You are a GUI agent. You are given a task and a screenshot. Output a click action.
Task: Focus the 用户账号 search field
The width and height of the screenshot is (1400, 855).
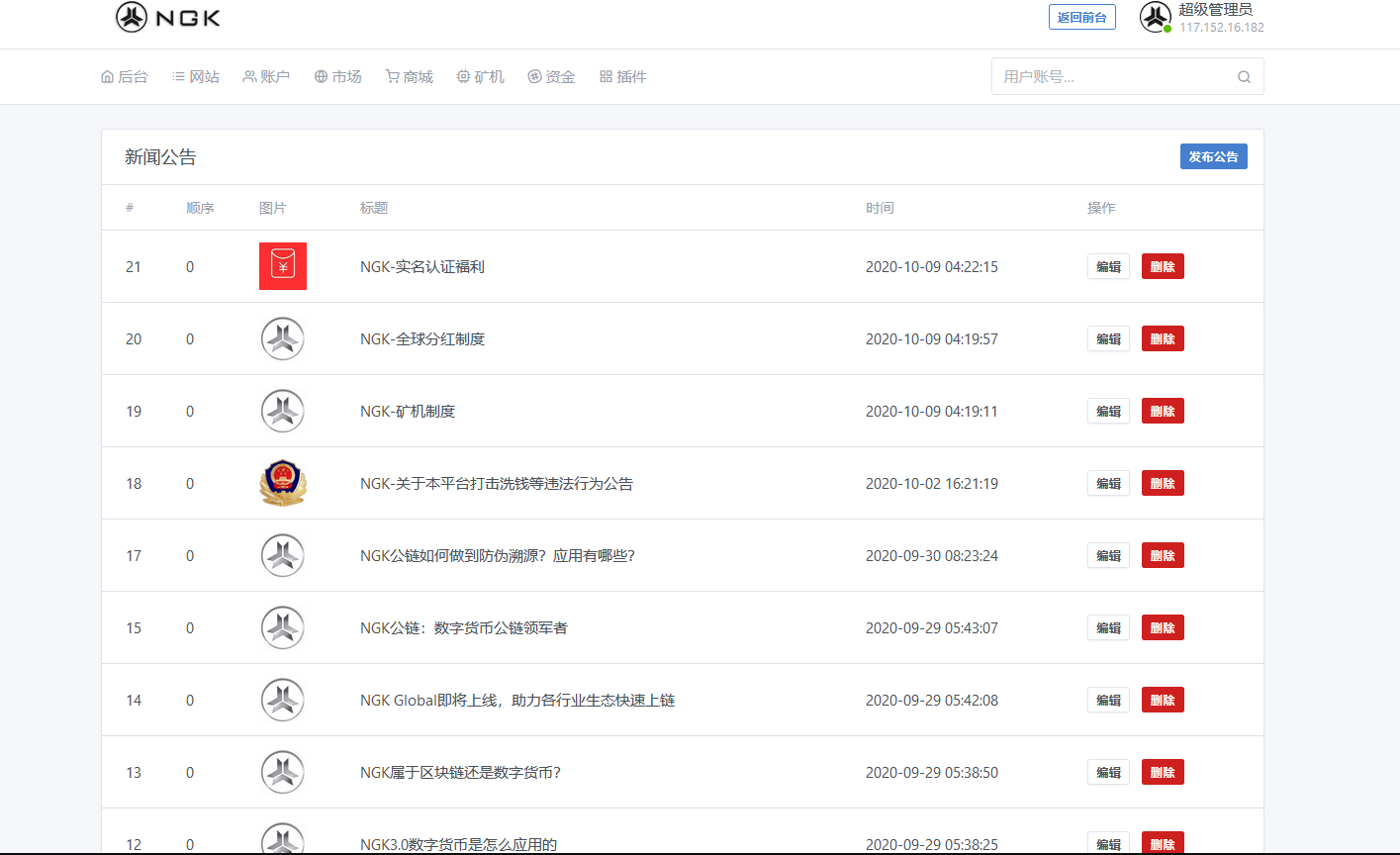click(x=1113, y=77)
